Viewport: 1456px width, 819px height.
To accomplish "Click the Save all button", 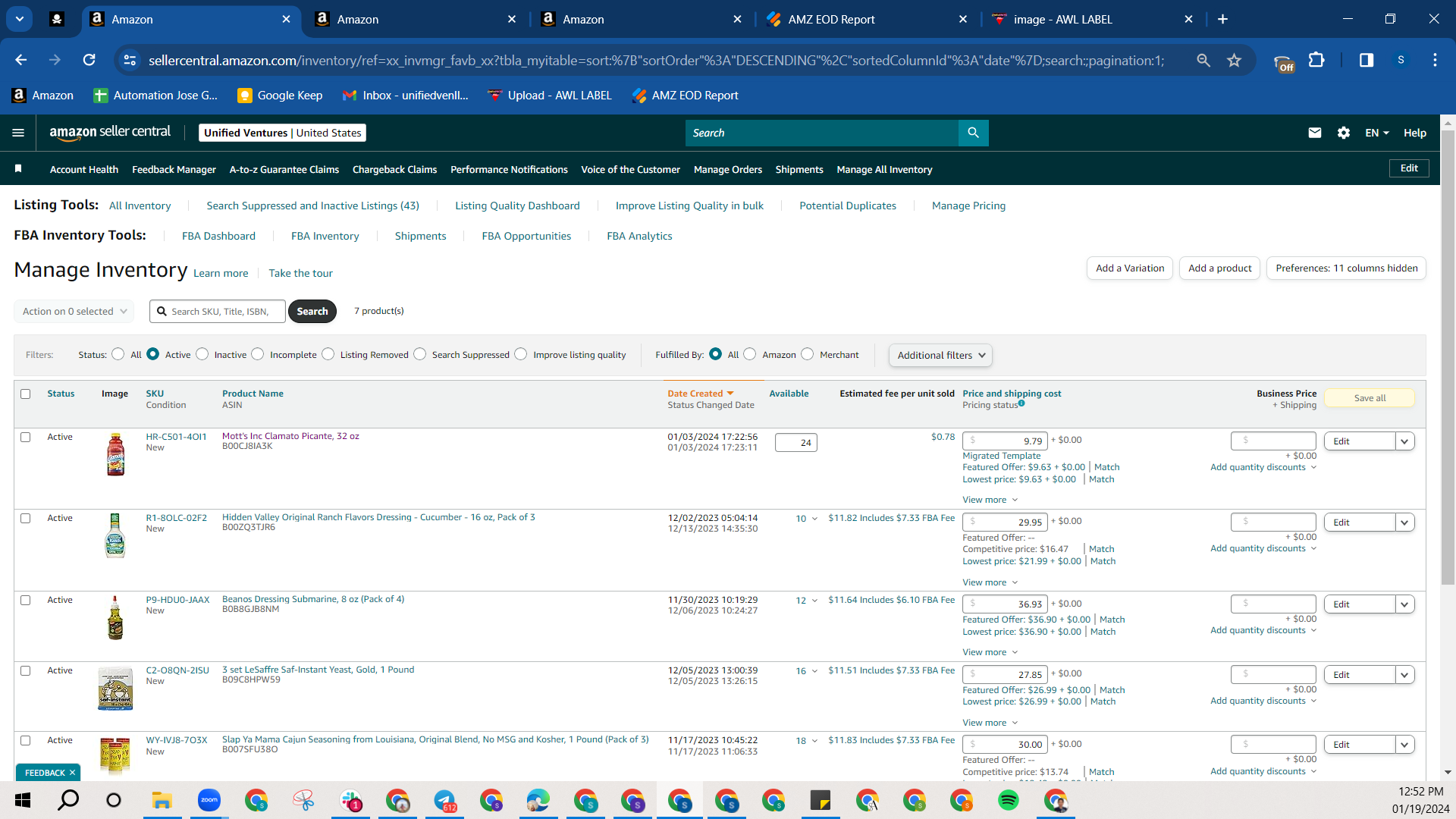I will point(1370,398).
